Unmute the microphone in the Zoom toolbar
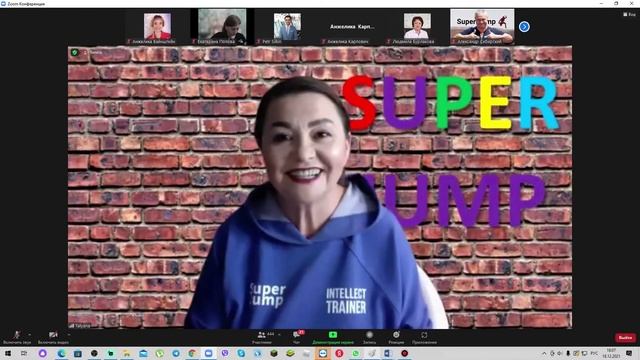Image resolution: width=640 pixels, height=360 pixels. point(17,338)
